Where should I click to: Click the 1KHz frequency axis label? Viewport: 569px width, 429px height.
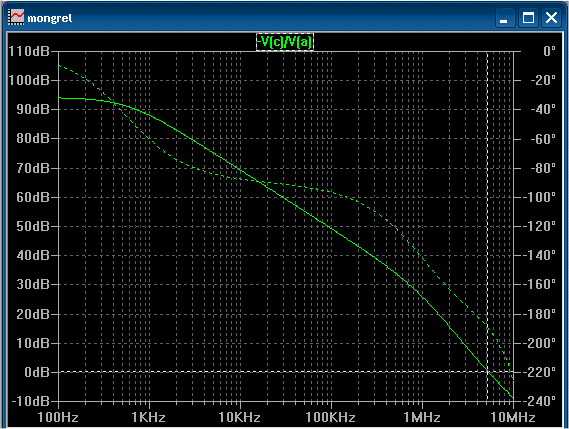coord(149,417)
